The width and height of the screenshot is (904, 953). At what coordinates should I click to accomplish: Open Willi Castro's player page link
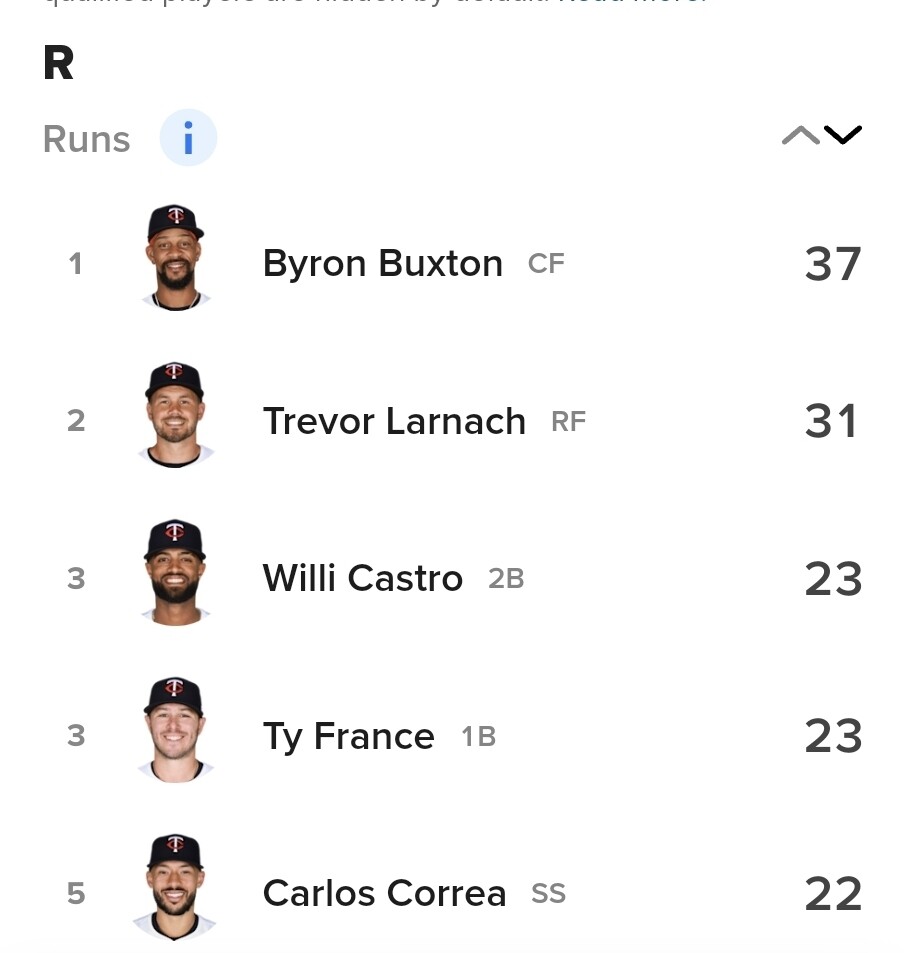click(362, 579)
